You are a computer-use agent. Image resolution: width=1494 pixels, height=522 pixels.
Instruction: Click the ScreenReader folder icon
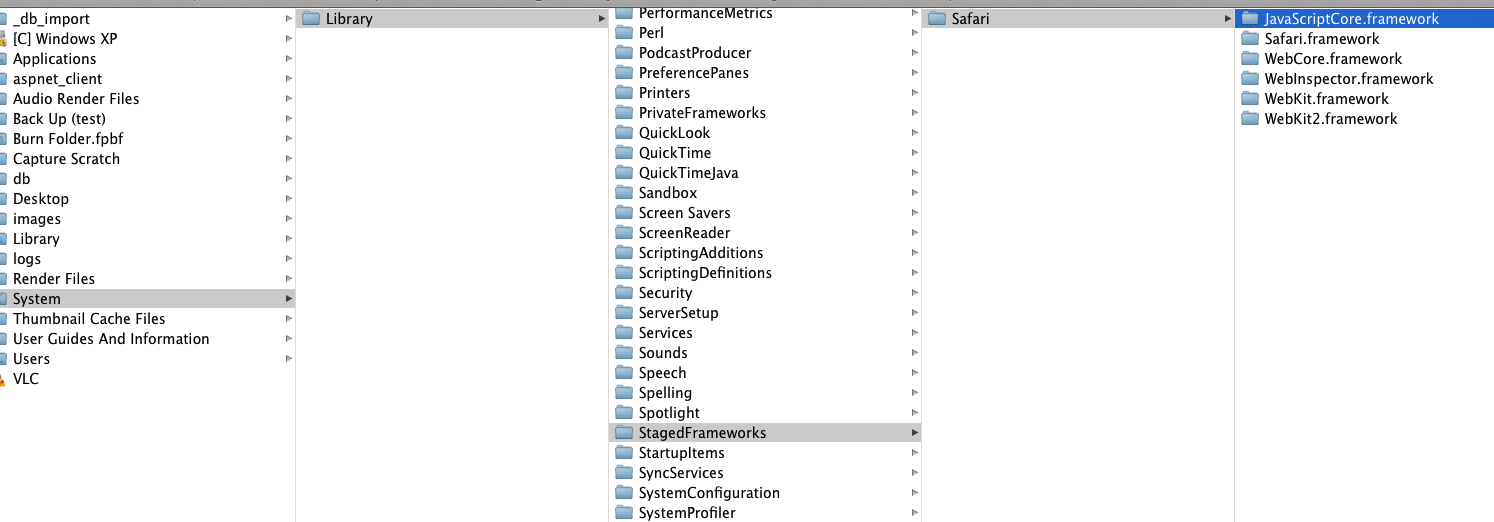tap(624, 233)
